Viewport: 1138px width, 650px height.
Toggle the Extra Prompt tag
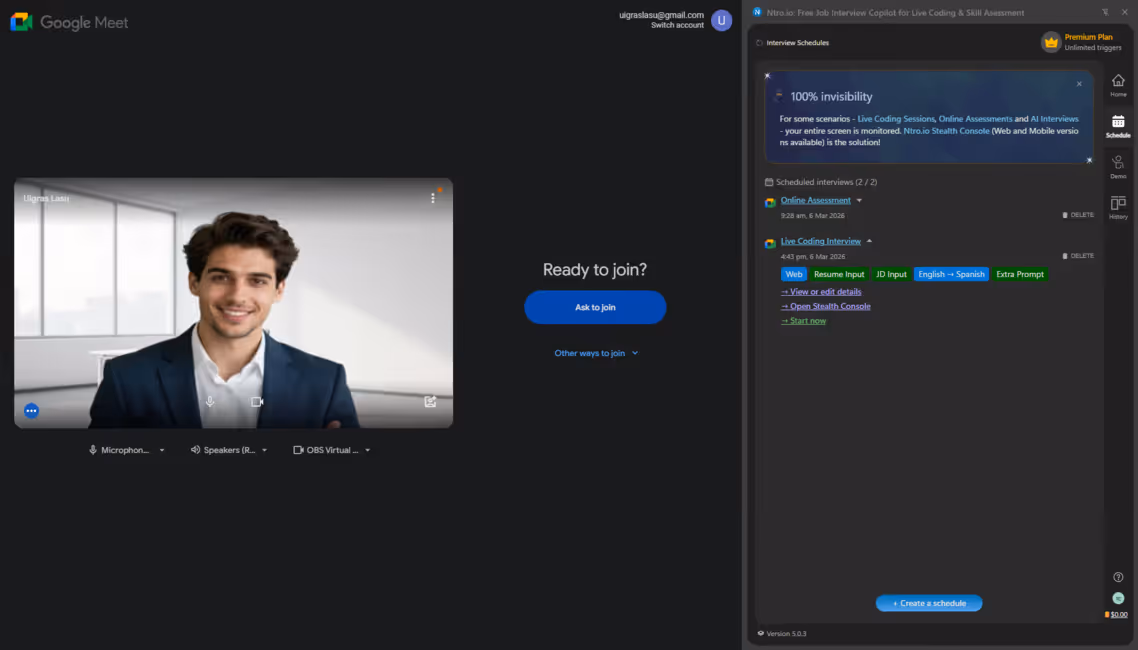coord(1019,274)
